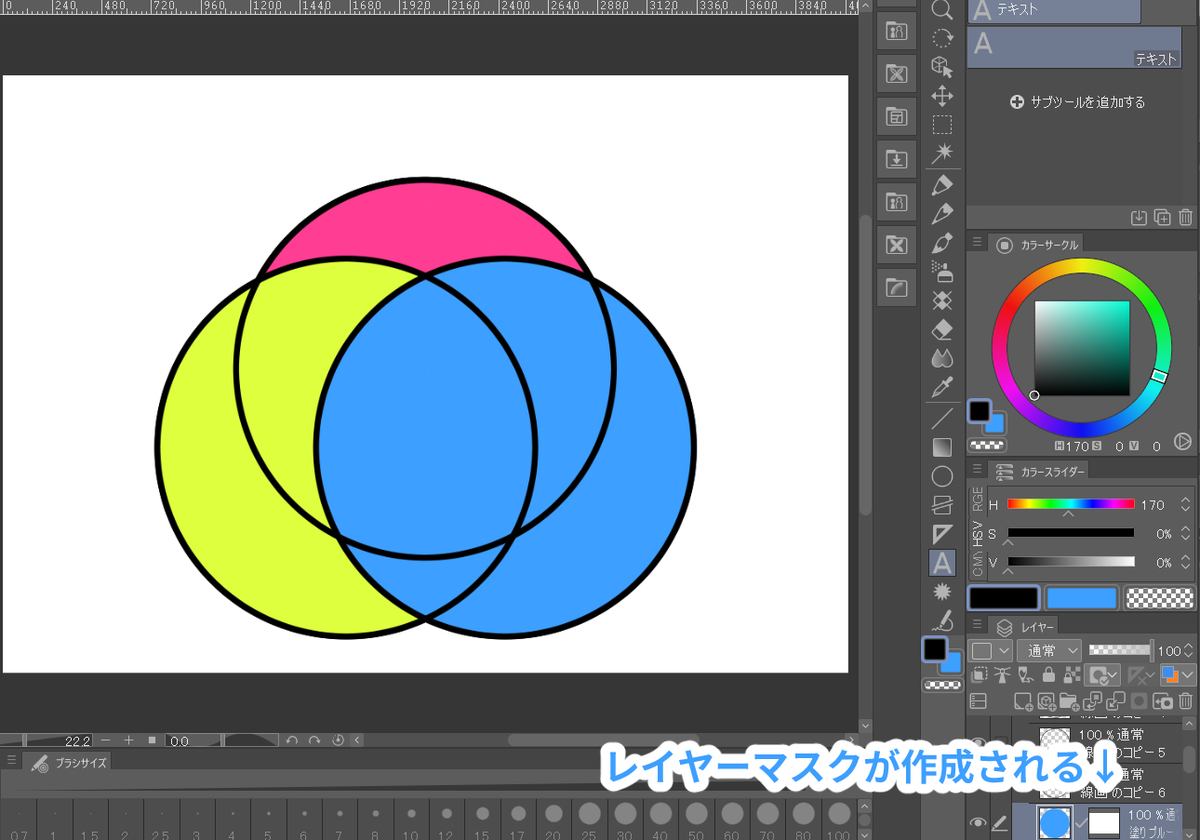This screenshot has height=840, width=1200.
Task: Zoom out with the minus button
Action: coord(107,740)
